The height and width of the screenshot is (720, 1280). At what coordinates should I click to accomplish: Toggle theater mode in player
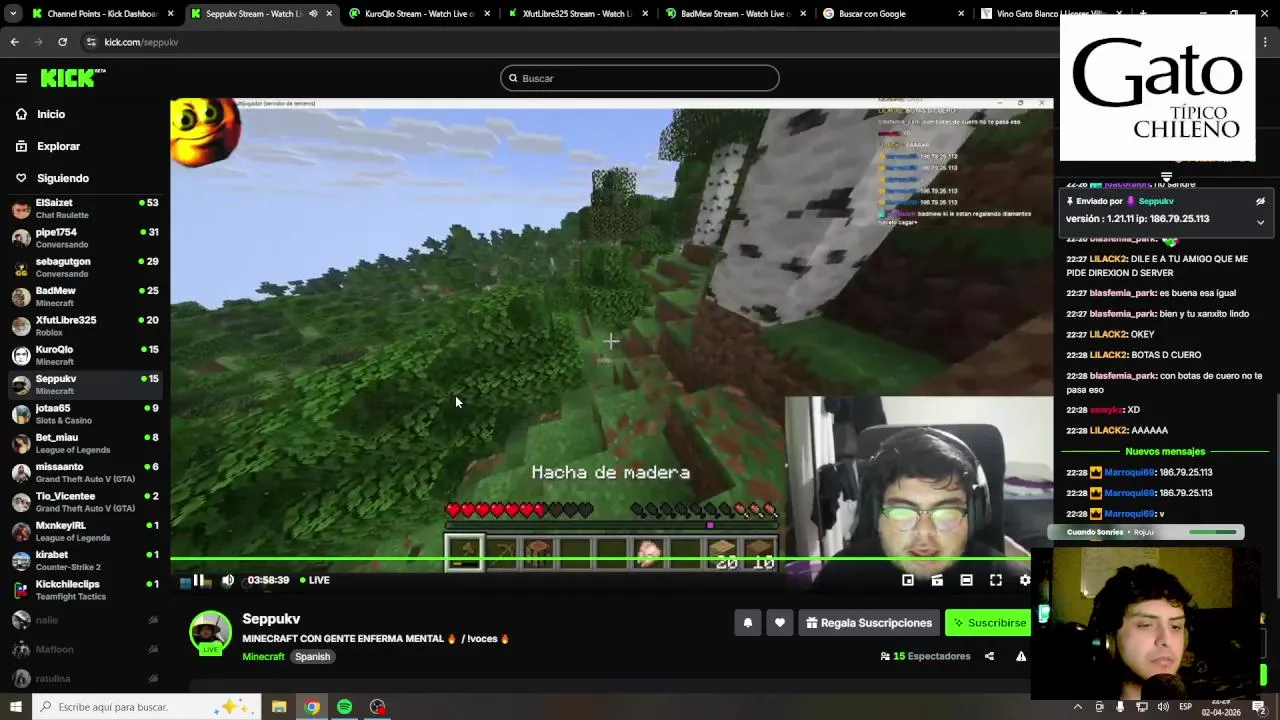point(966,580)
